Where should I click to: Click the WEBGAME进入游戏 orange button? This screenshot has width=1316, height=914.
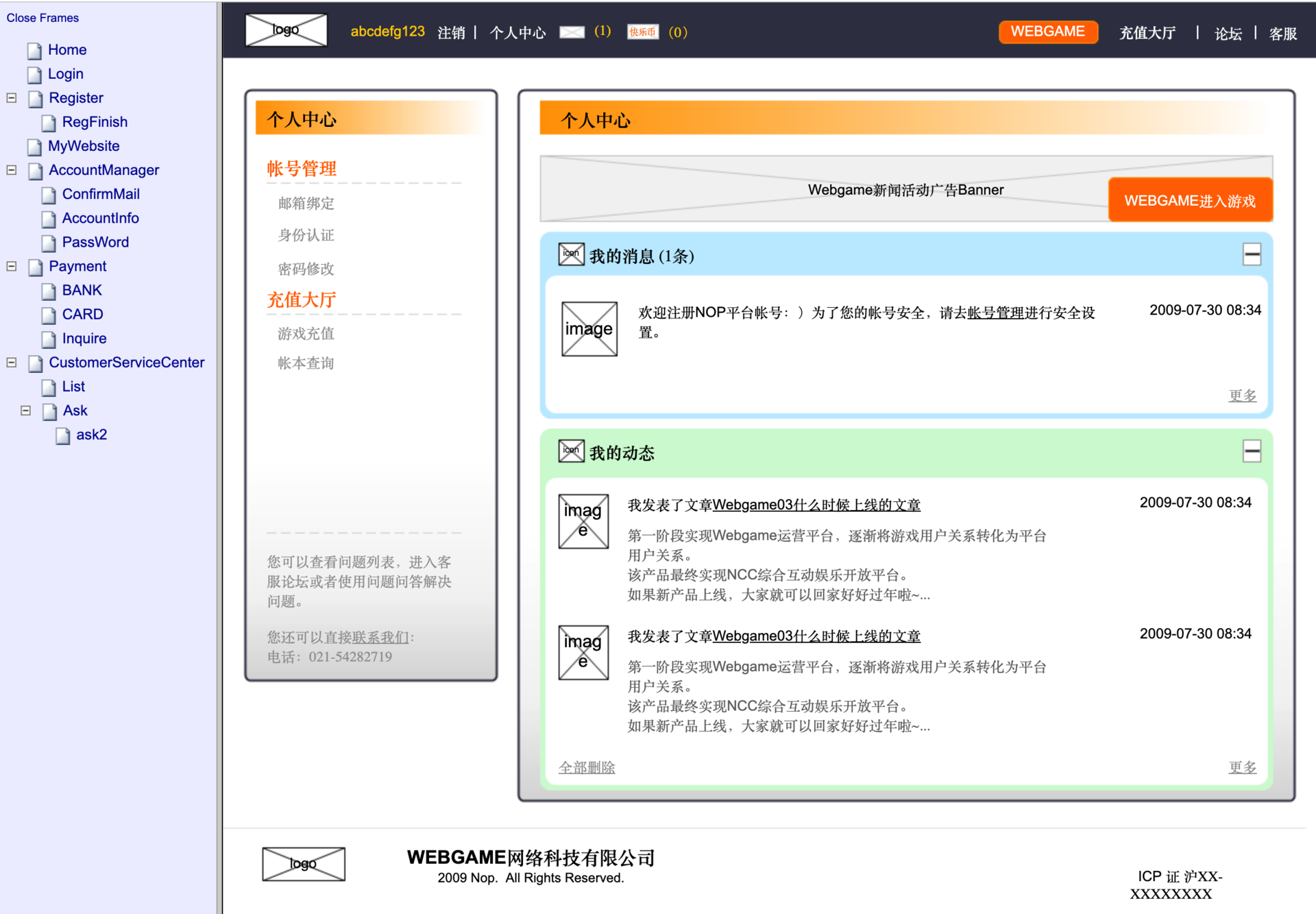[x=1190, y=200]
